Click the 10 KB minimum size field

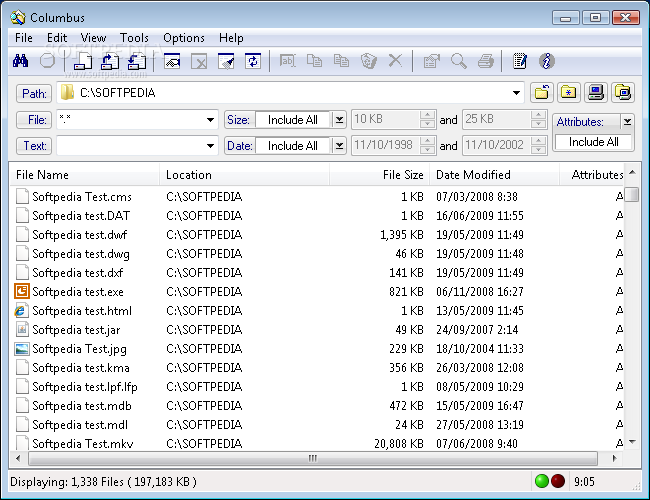[386, 119]
